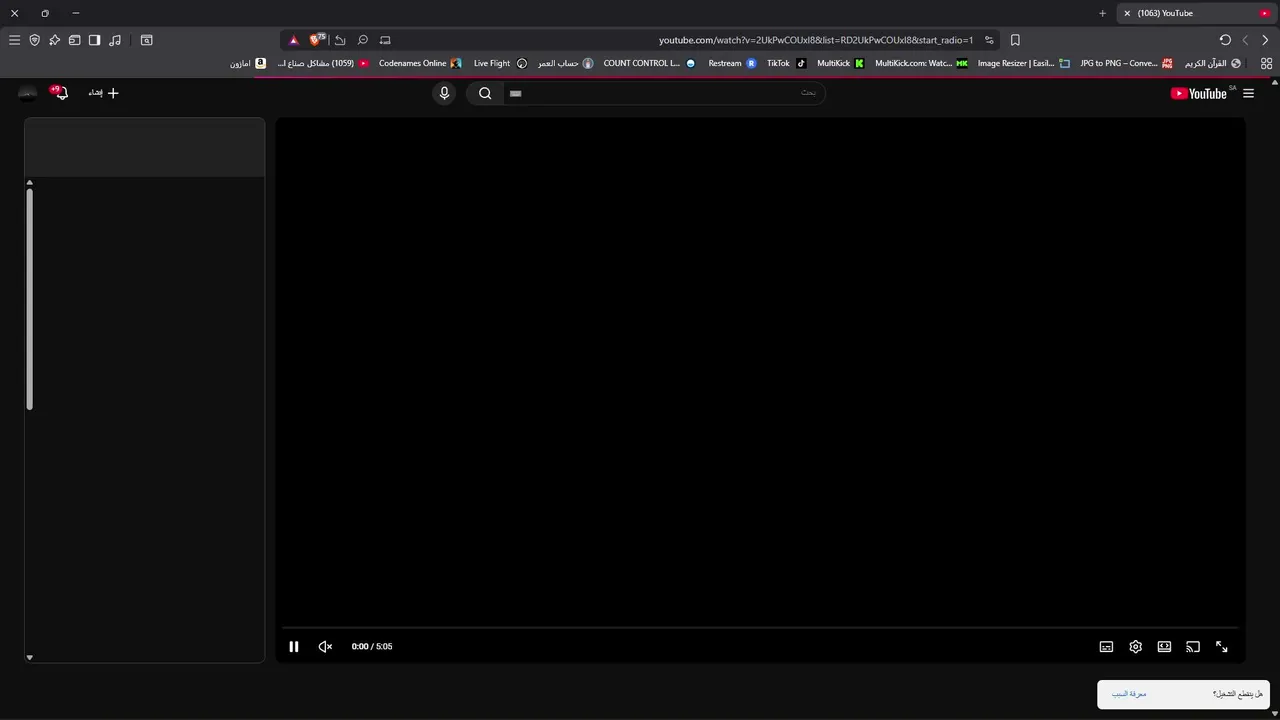
Task: Open the Amazon bookmark
Action: [x=247, y=63]
